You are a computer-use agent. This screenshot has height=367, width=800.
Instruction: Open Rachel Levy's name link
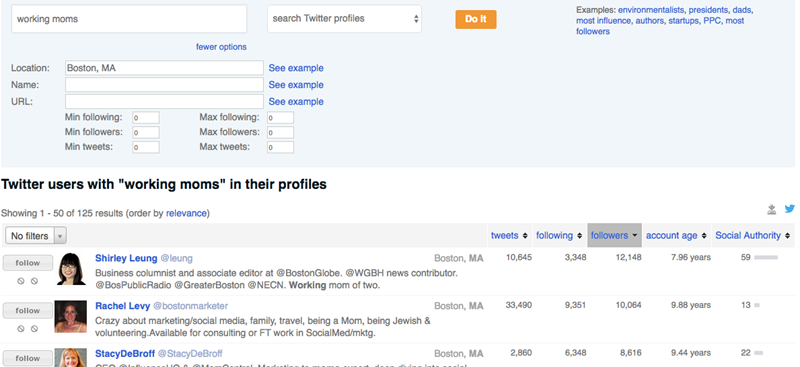[x=122, y=306]
